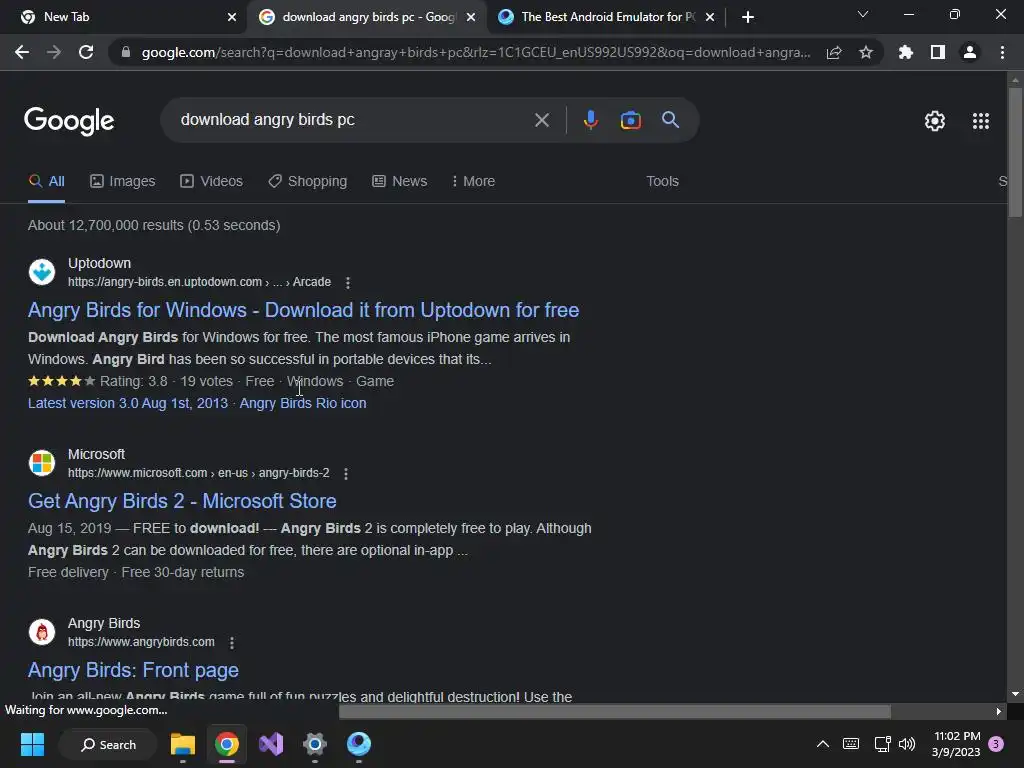Viewport: 1024px width, 768px height.
Task: Click the horizontal scrollbar right arrow
Action: pos(999,711)
